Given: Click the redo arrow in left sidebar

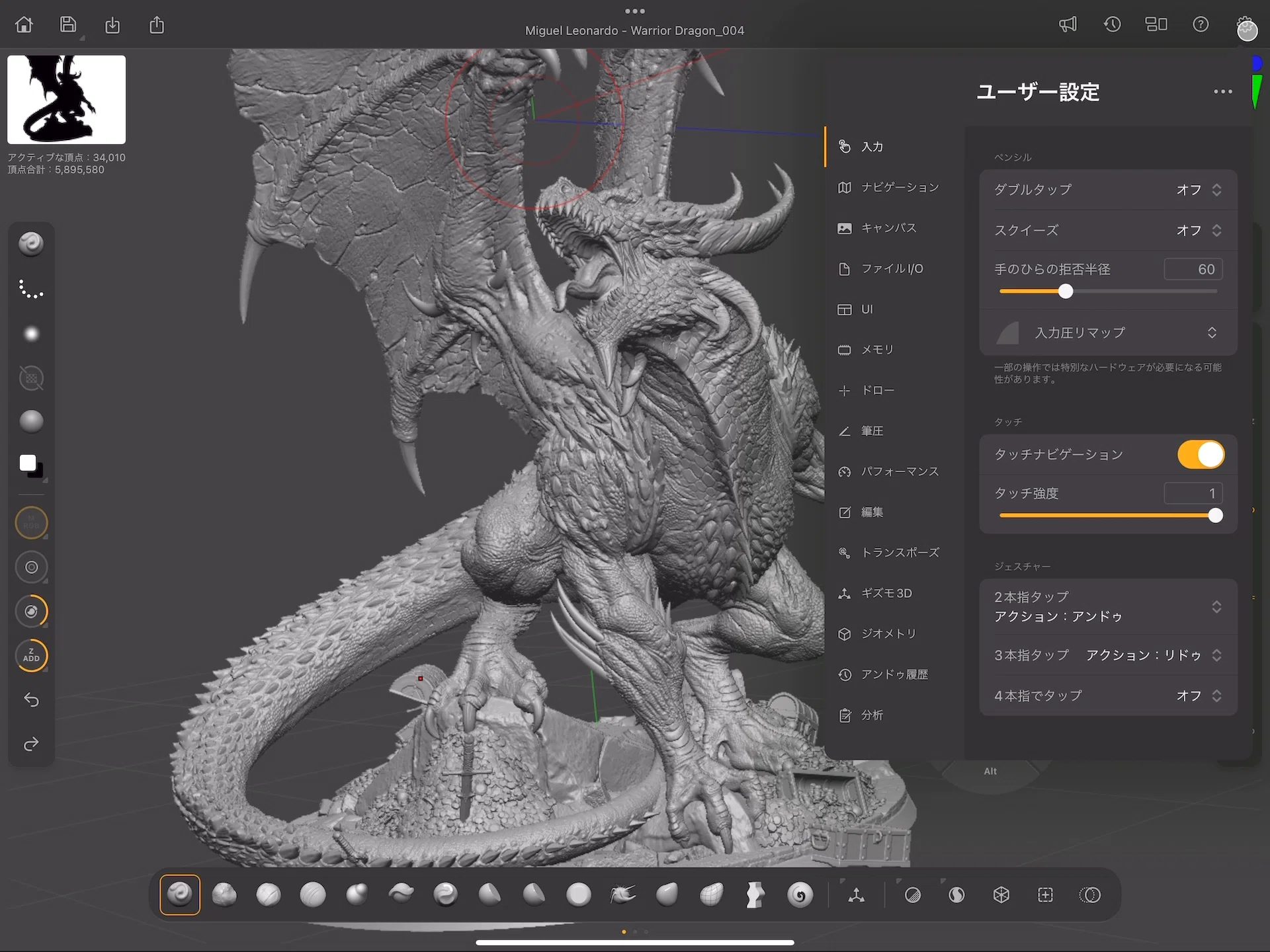Looking at the screenshot, I should (x=31, y=744).
